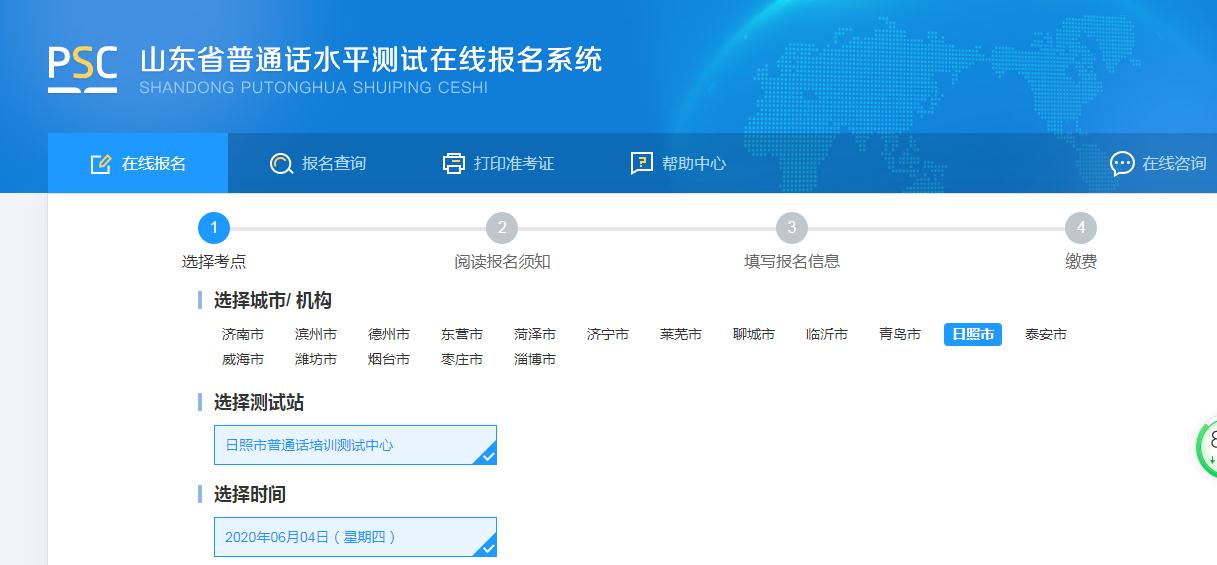Viewport: 1217px width, 565px height.
Task: Select city 莱芜市
Action: [681, 334]
